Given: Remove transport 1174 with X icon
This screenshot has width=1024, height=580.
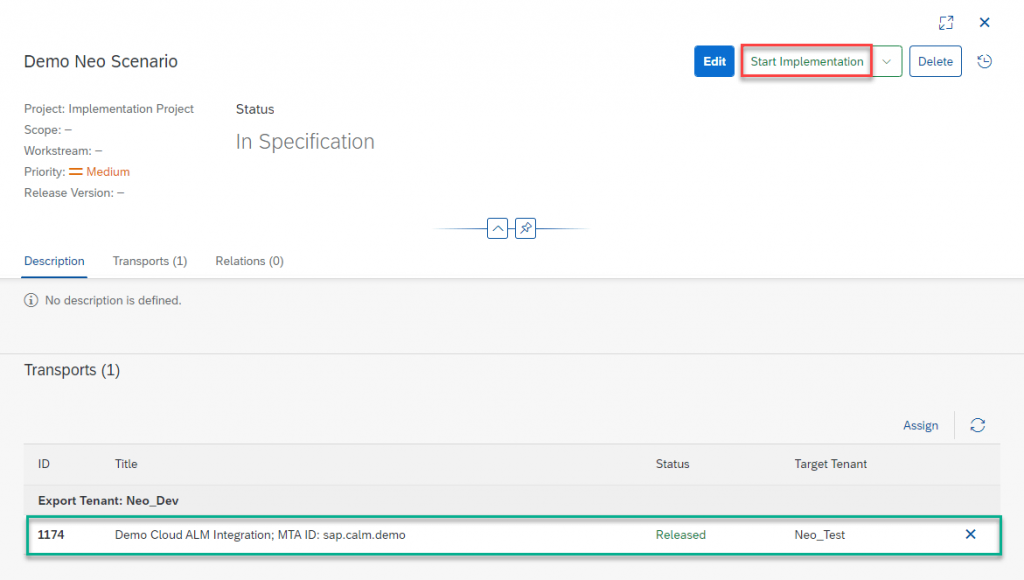Looking at the screenshot, I should (970, 534).
